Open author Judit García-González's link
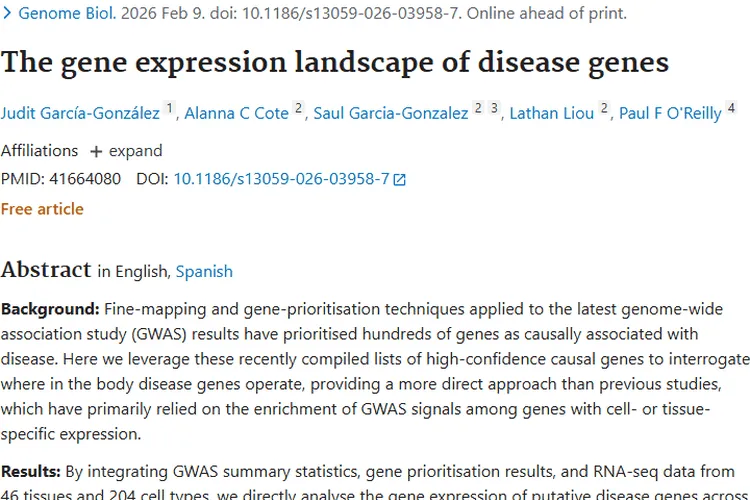Screen dimensions: 750x500 click(80, 113)
